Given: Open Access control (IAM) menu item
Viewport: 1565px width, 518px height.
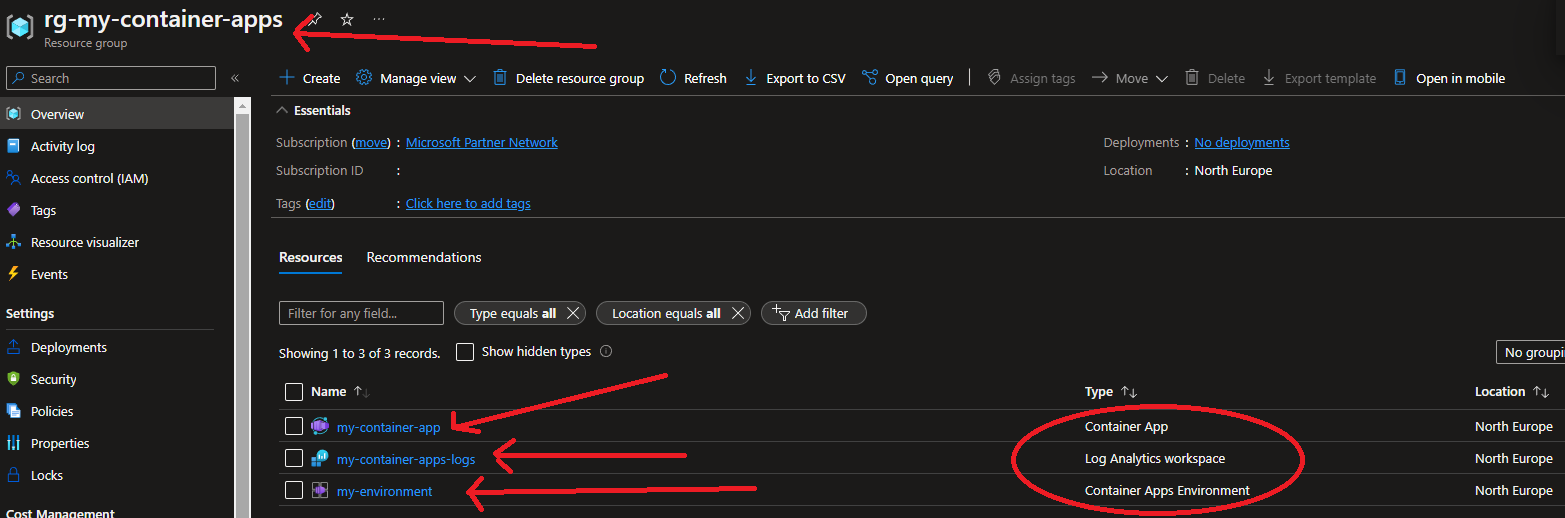Looking at the screenshot, I should click(x=89, y=178).
